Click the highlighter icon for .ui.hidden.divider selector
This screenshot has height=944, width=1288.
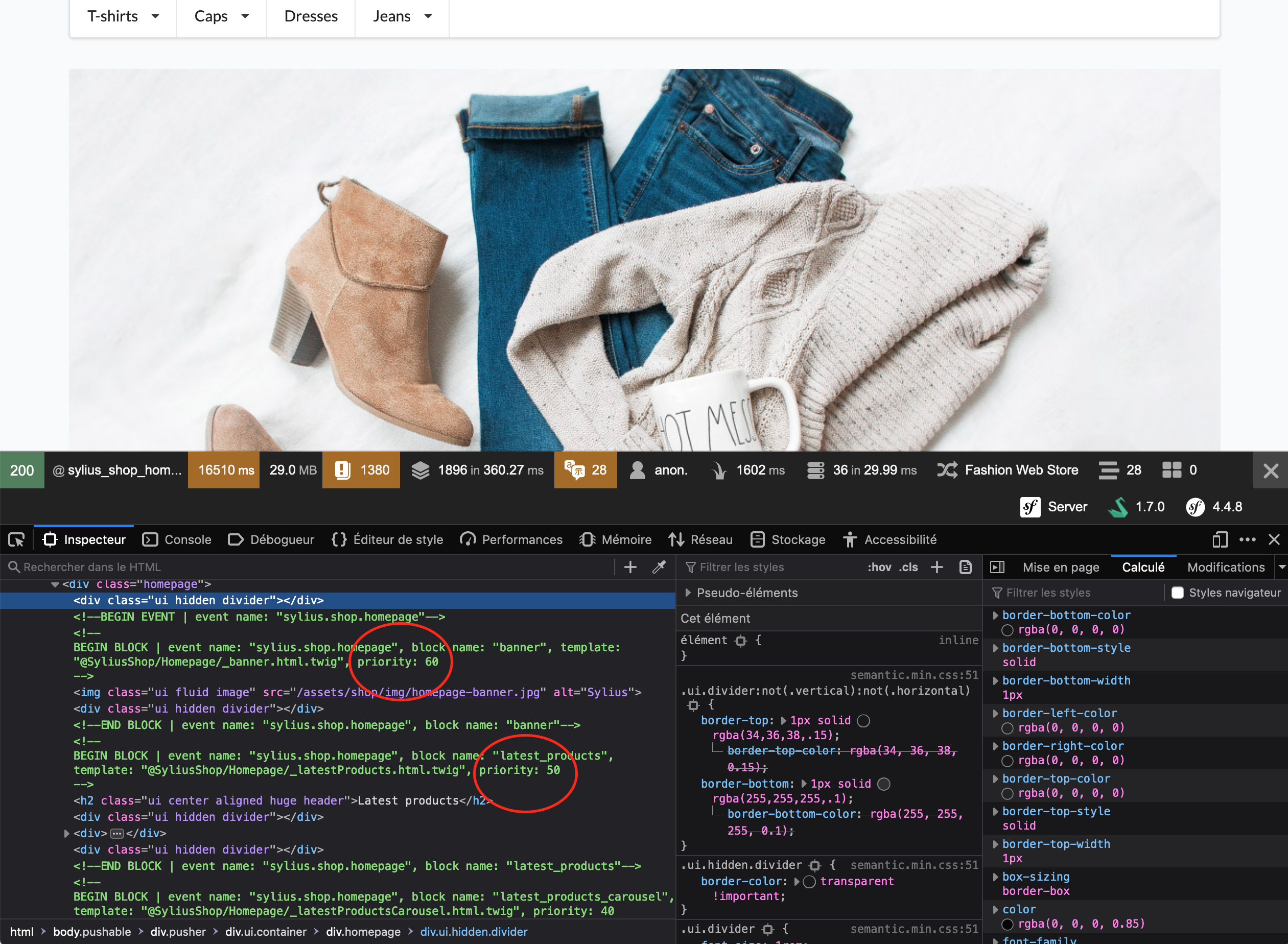pyautogui.click(x=815, y=866)
